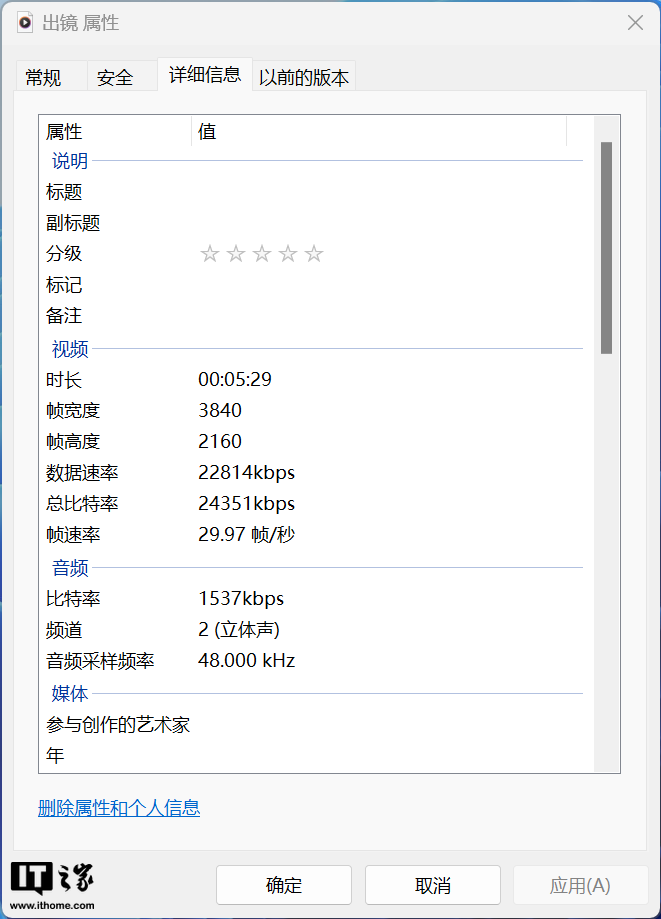Open 删除属性和个人信息 link

119,808
